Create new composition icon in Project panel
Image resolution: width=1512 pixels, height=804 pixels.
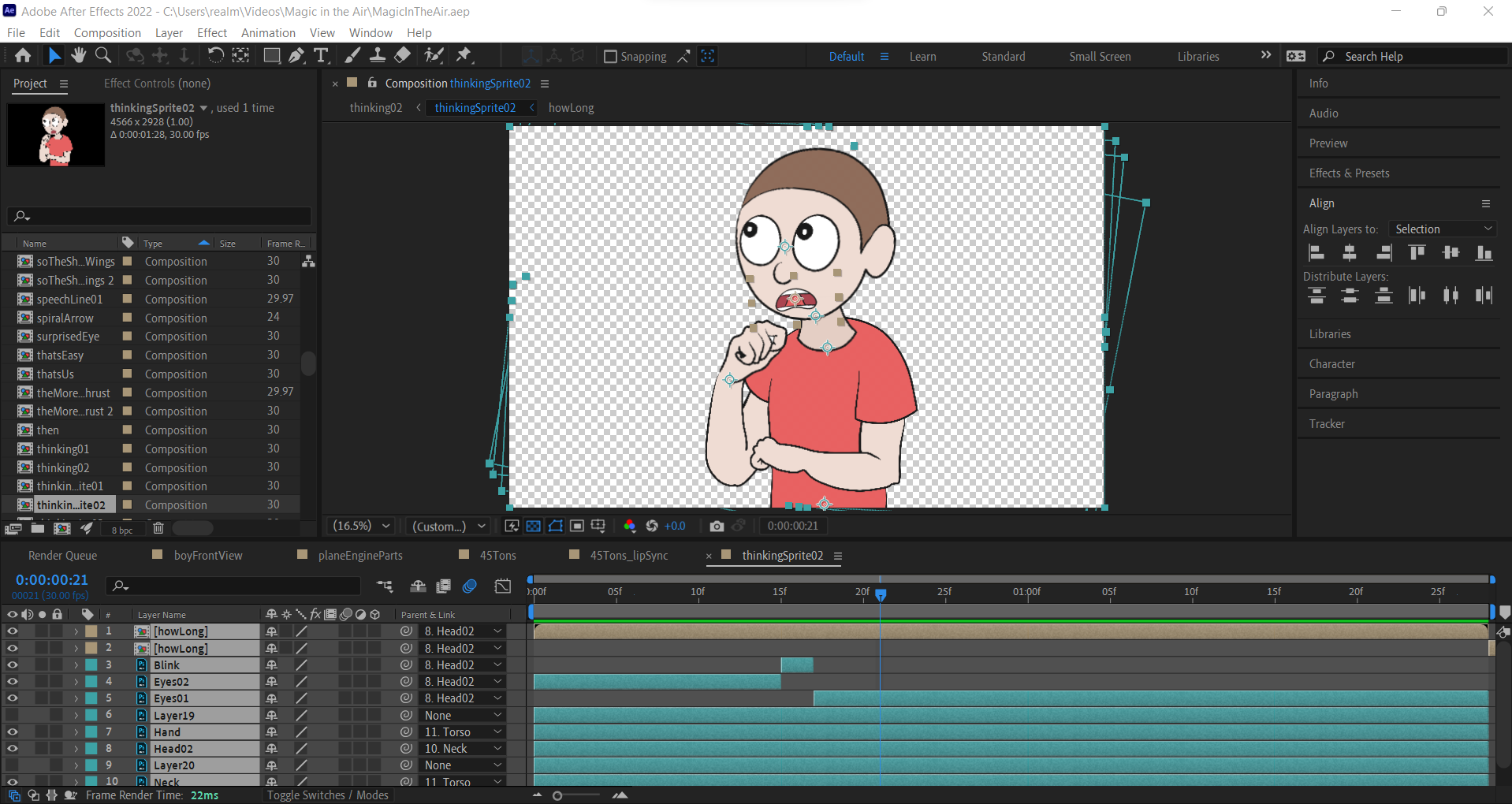62,528
